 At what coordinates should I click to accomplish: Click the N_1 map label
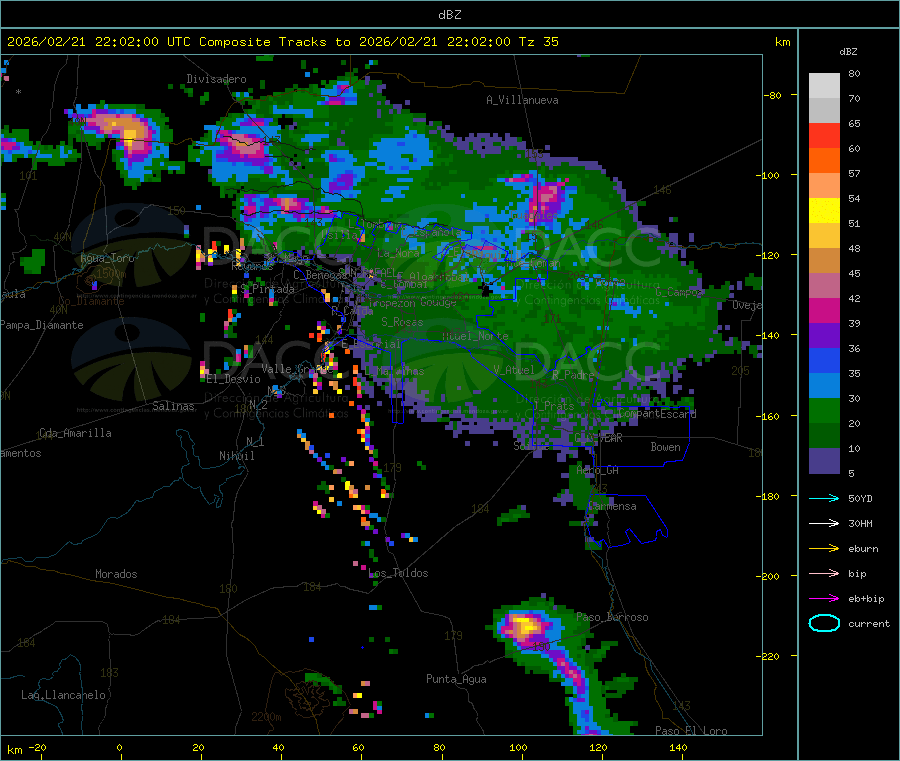click(255, 441)
